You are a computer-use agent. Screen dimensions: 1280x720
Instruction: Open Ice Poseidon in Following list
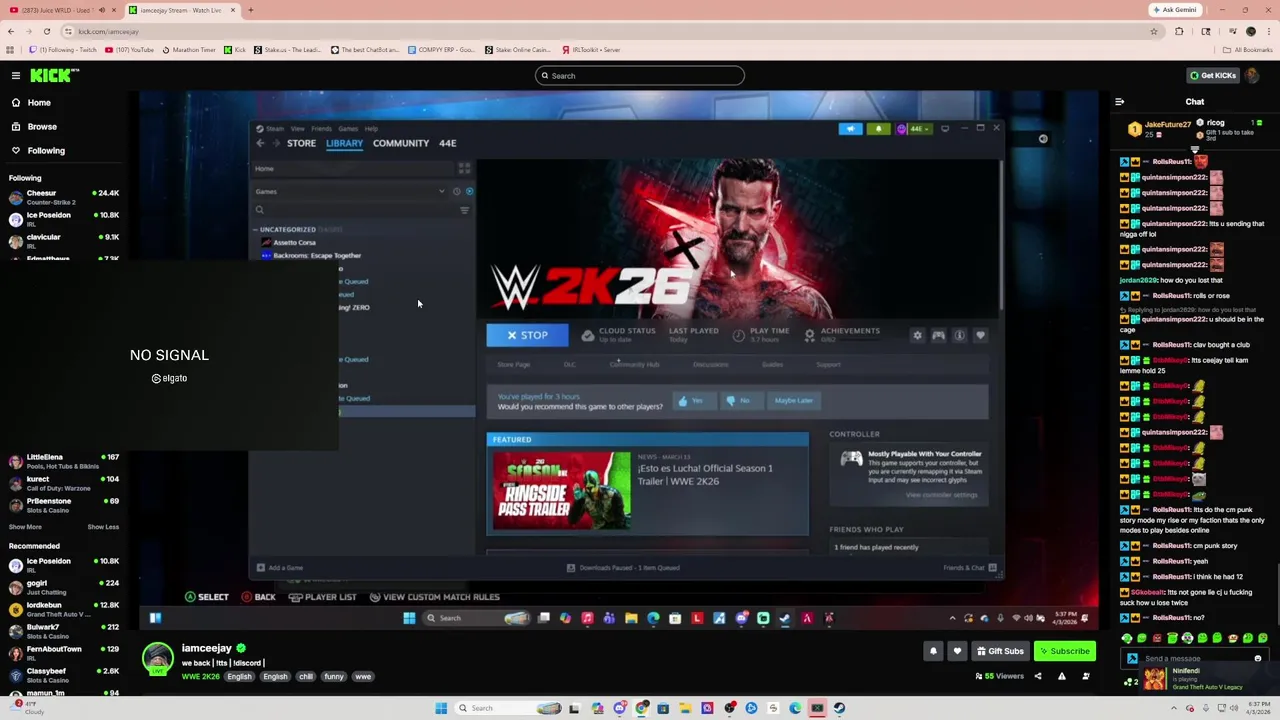[62, 219]
